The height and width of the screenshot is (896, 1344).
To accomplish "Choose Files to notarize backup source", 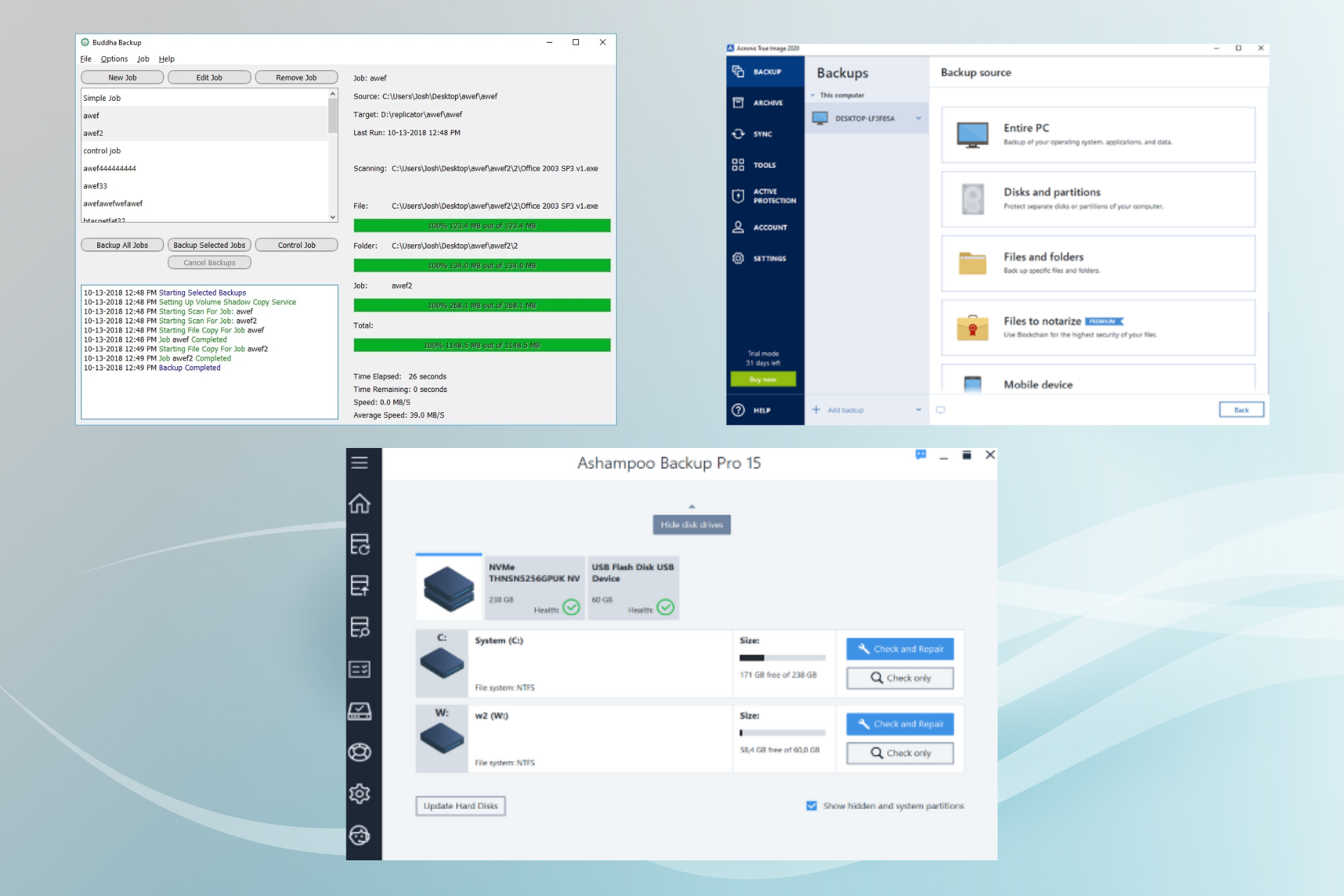I will tap(1098, 328).
